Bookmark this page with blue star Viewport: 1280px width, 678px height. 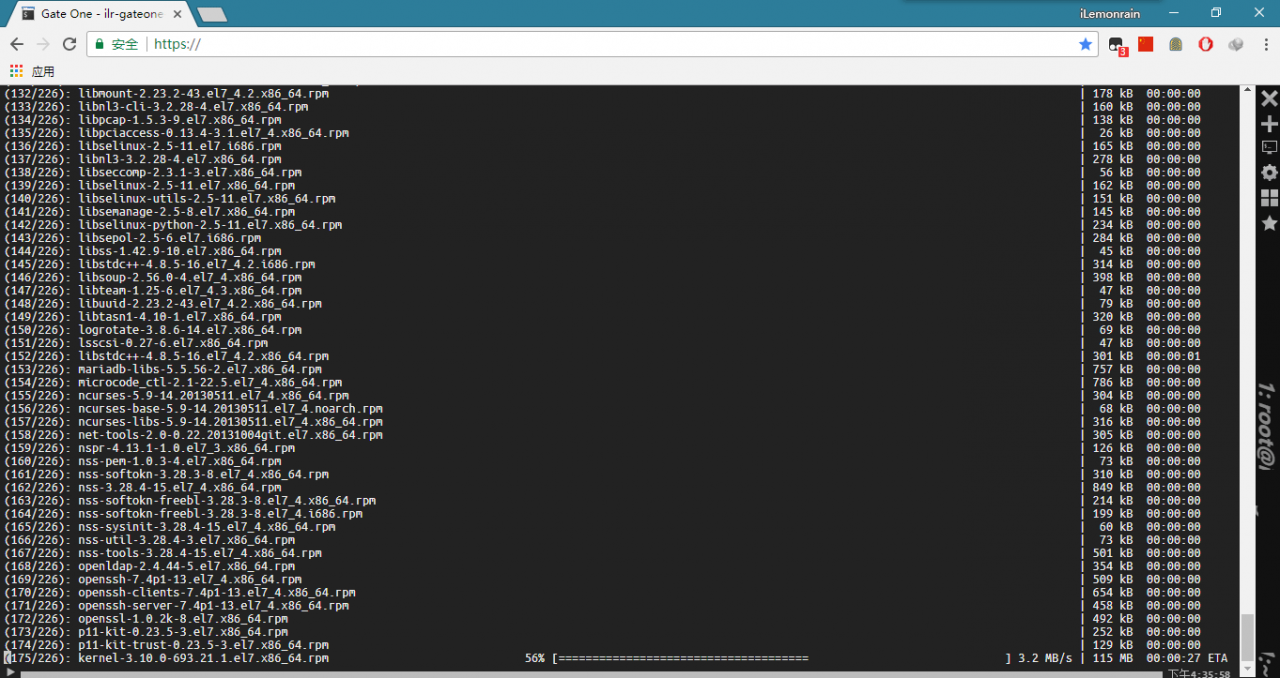point(1085,44)
